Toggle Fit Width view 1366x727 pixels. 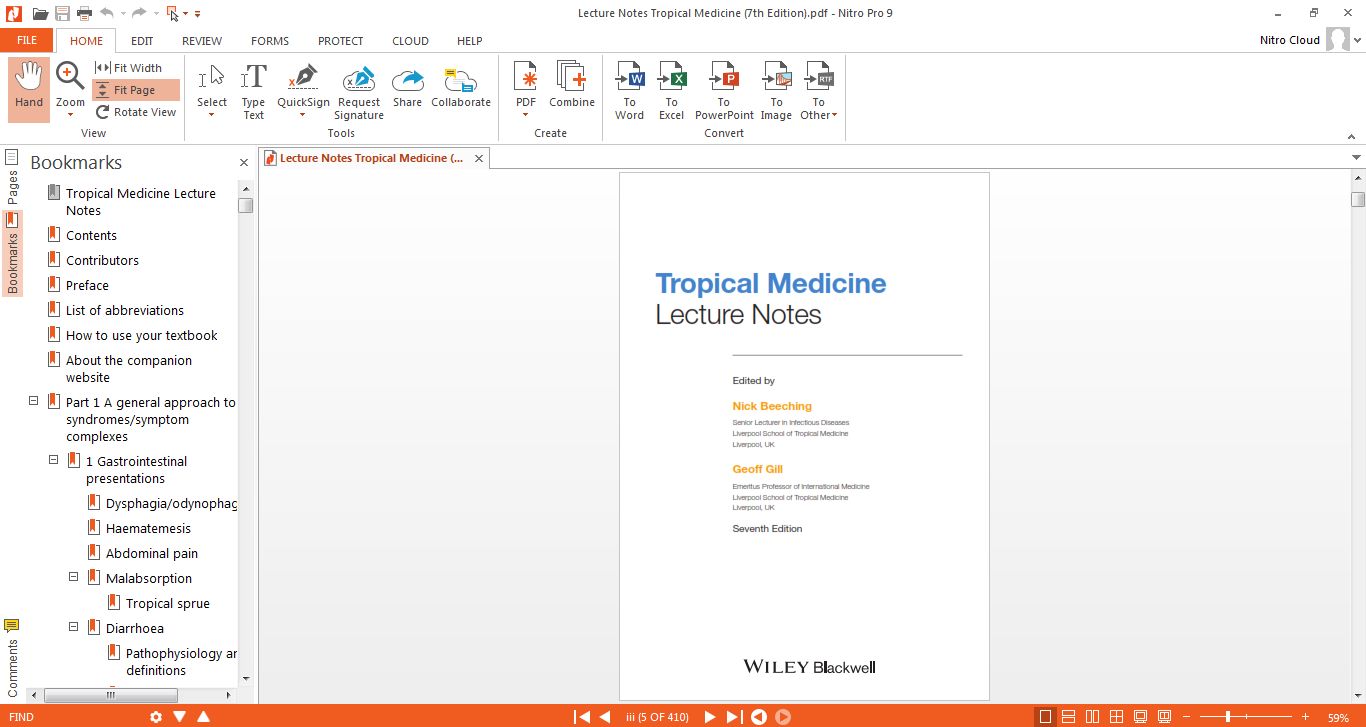click(x=129, y=68)
